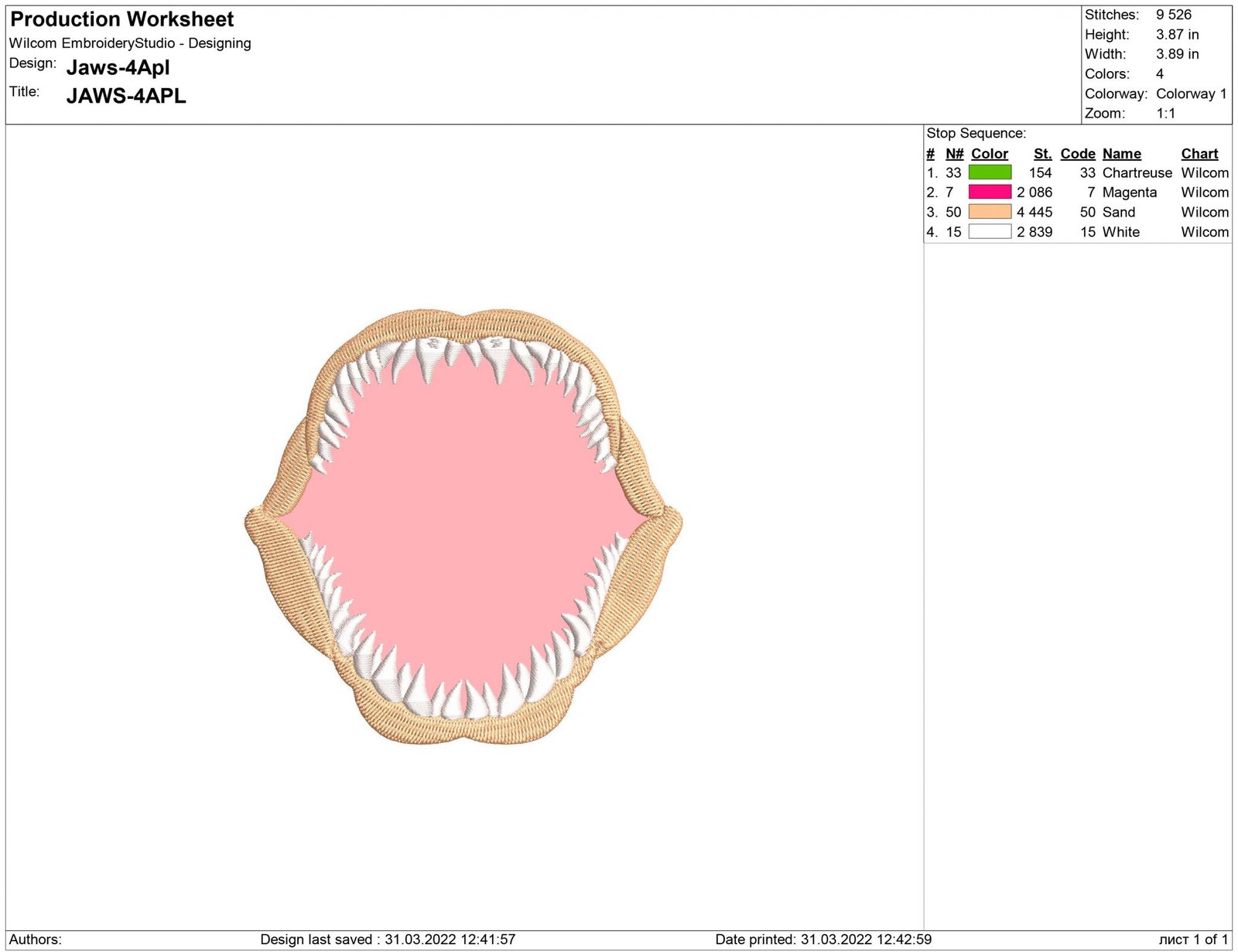Viewport: 1238px width, 952px height.
Task: Click the Design last saved timestamp
Action: pyautogui.click(x=389, y=939)
